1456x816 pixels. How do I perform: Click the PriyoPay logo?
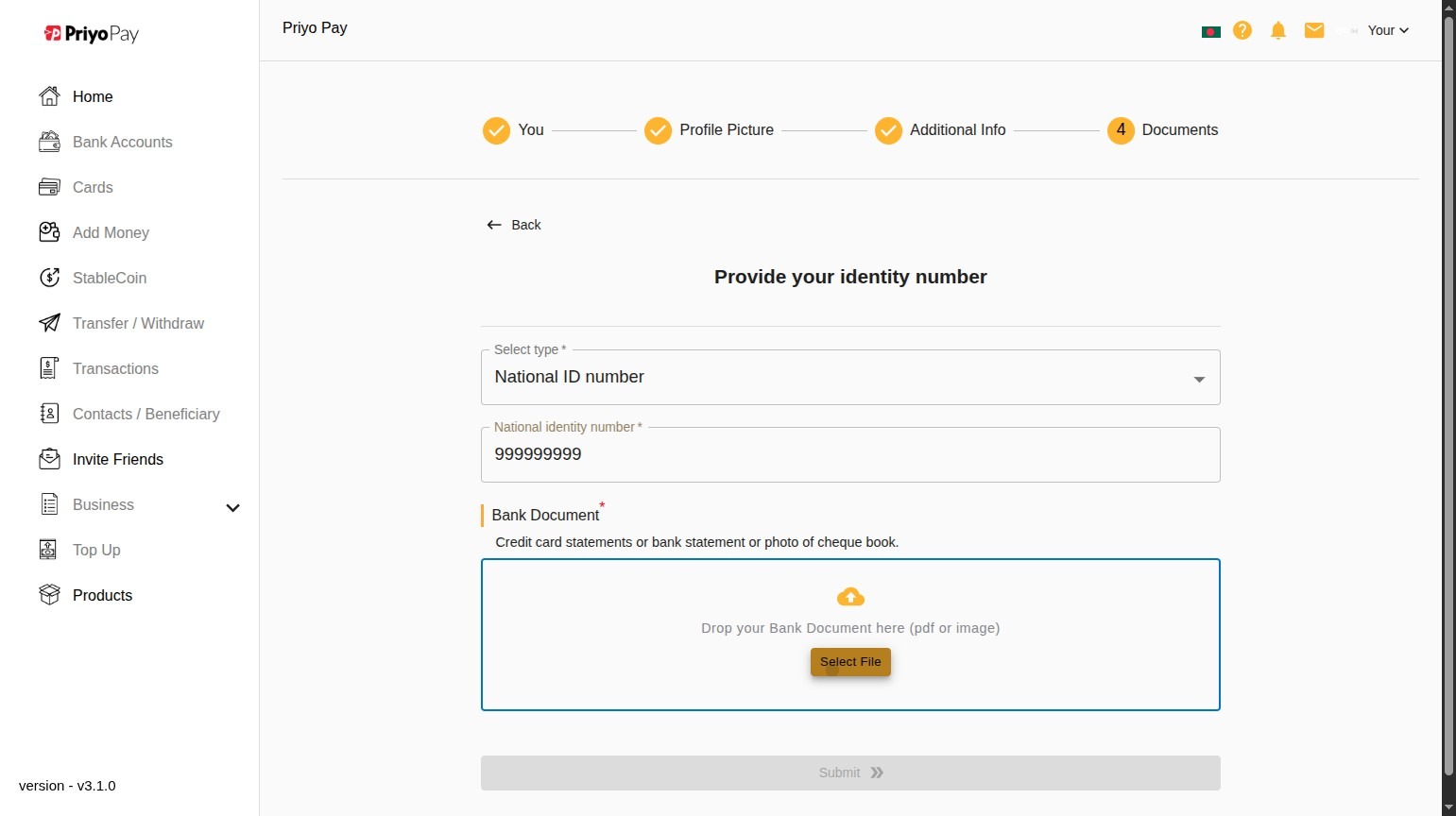coord(92,34)
